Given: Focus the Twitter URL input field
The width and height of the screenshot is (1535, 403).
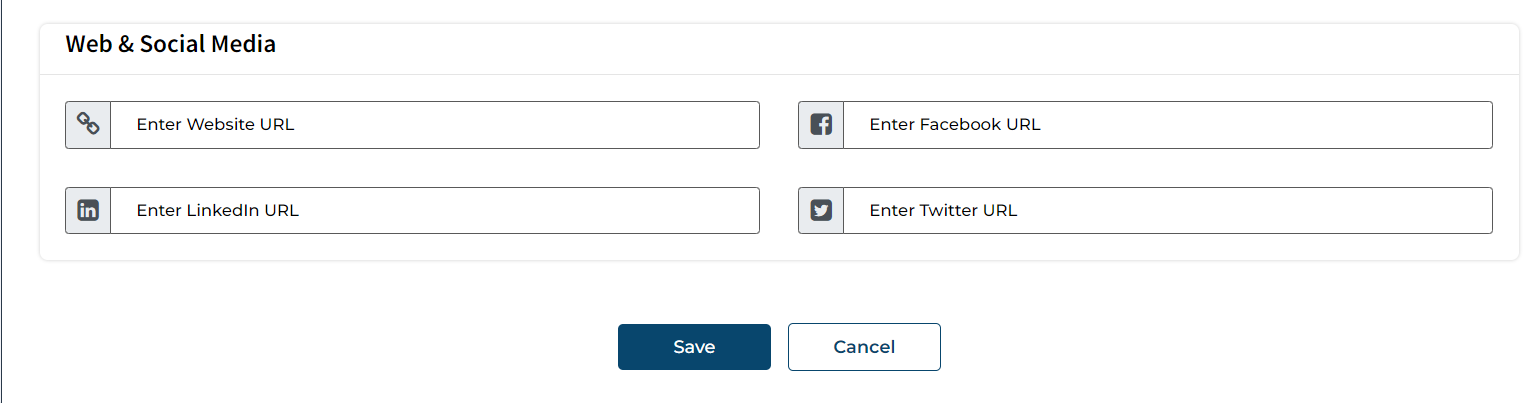Looking at the screenshot, I should tap(1168, 211).
